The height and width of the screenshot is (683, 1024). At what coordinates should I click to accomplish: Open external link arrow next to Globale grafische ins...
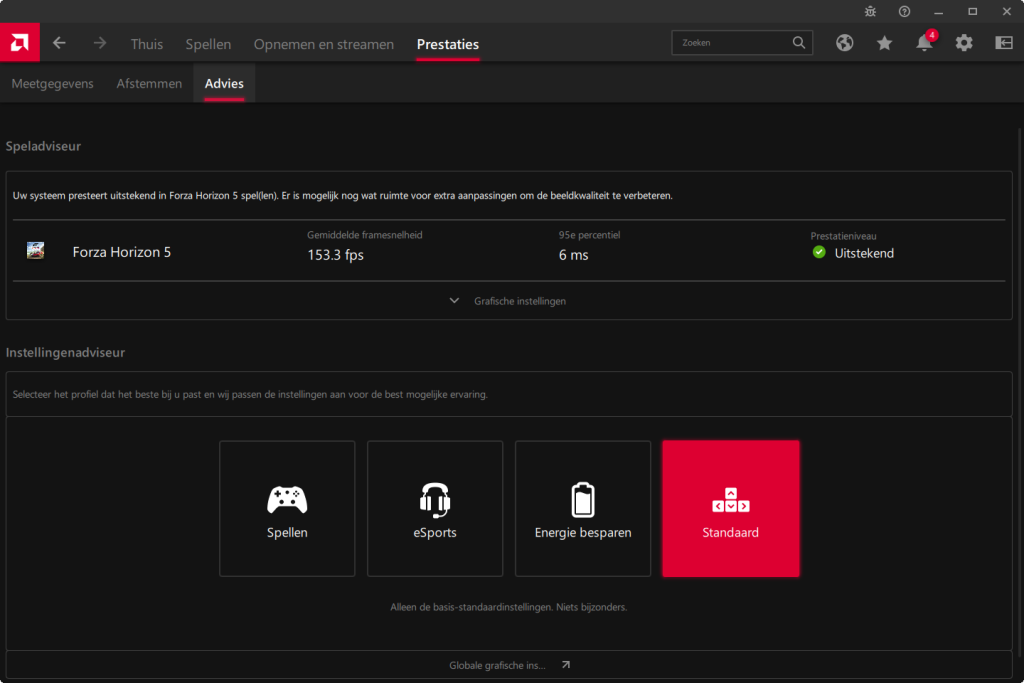click(x=566, y=665)
